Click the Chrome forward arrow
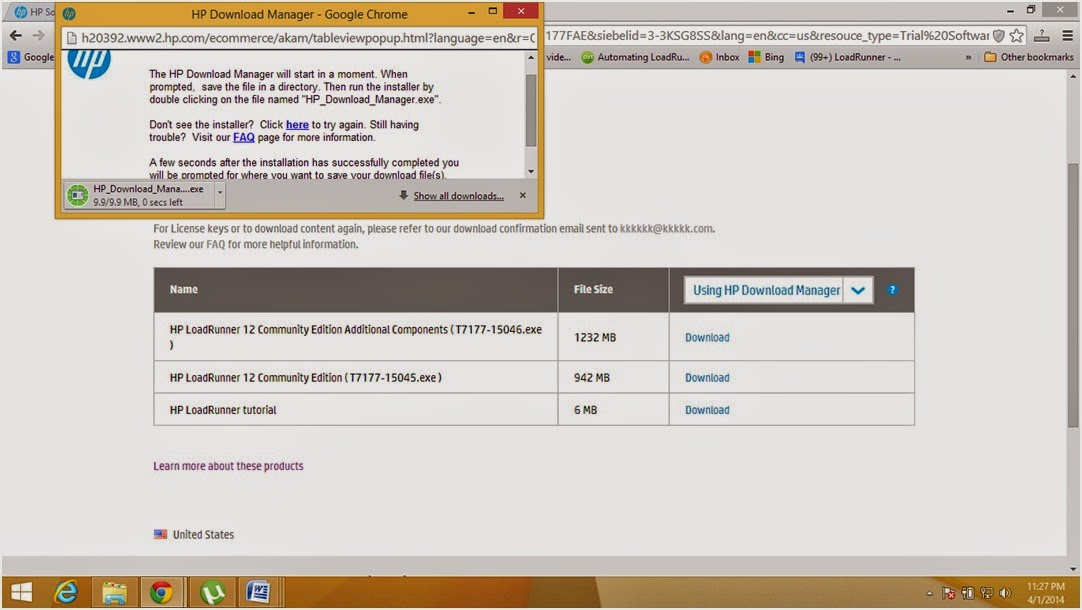This screenshot has height=610, width=1082. (39, 35)
